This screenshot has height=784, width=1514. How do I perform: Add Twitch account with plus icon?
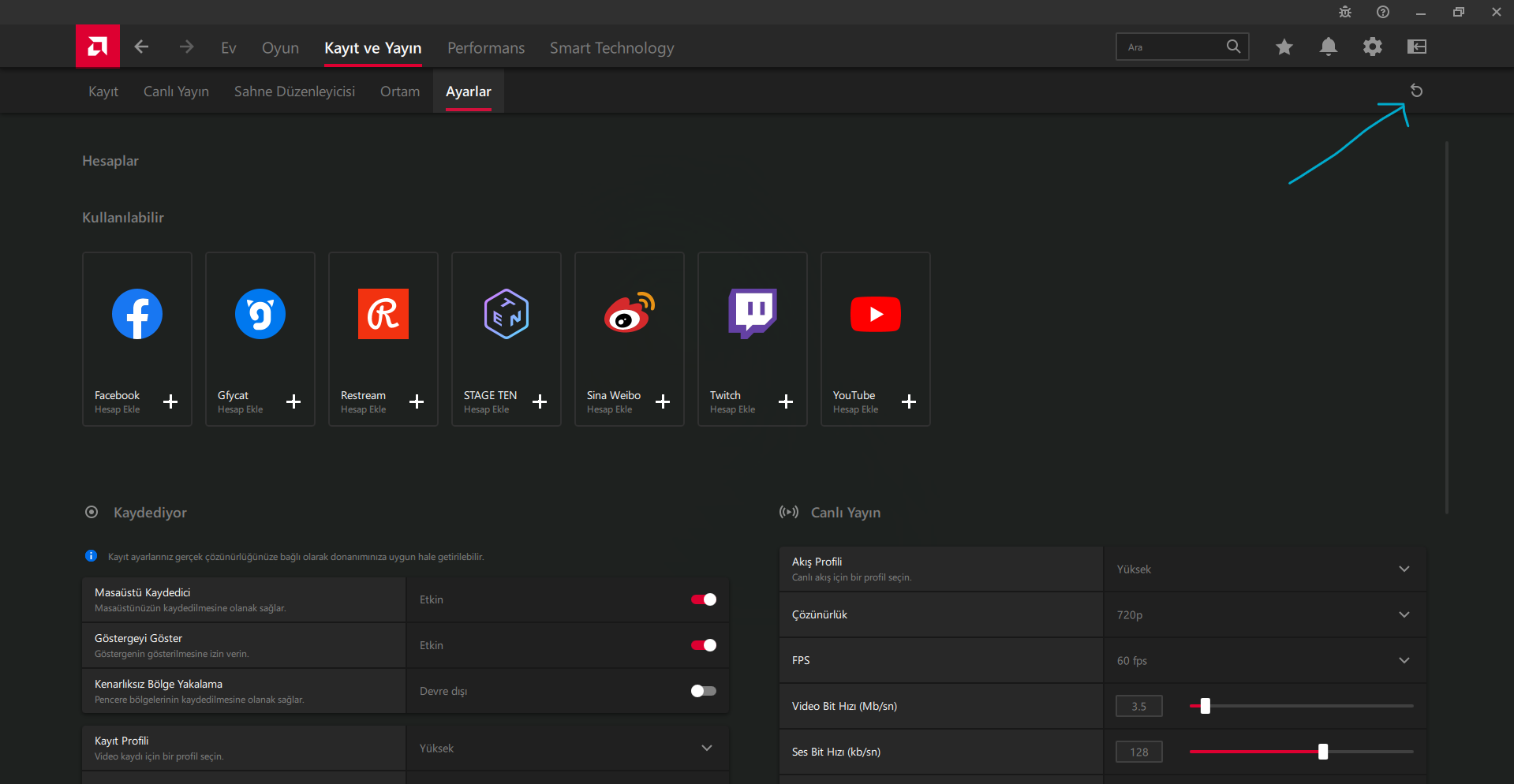[x=786, y=401]
